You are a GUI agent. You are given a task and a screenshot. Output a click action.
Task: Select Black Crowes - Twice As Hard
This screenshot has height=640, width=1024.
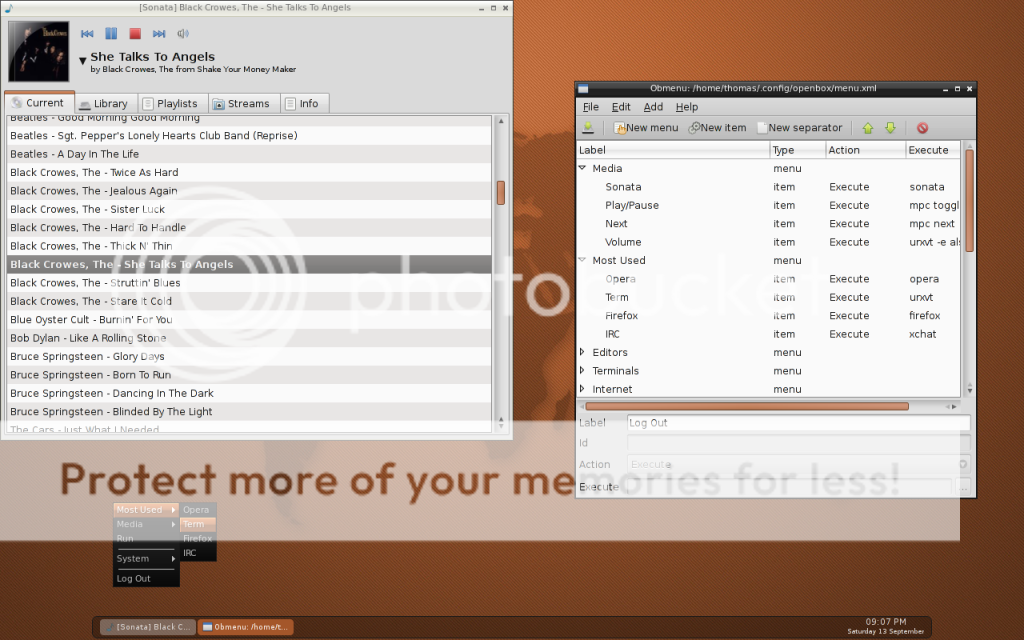click(249, 172)
